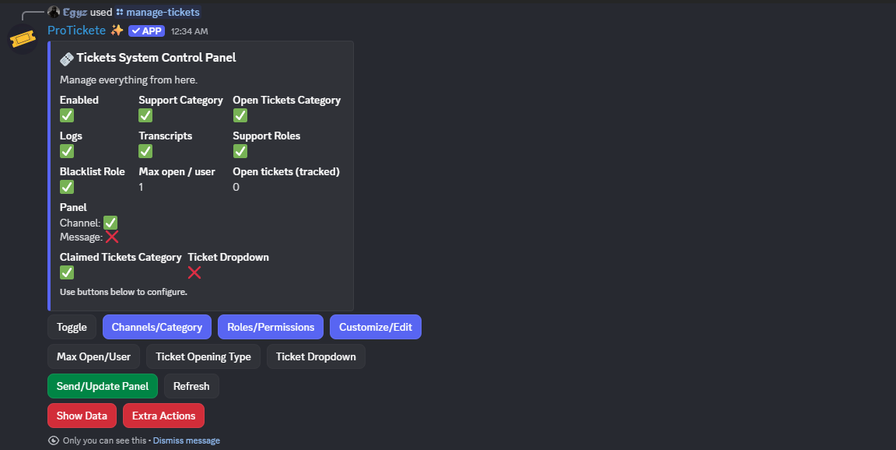896x450 pixels.
Task: Open the Roles/Permissions configuration
Action: [270, 327]
